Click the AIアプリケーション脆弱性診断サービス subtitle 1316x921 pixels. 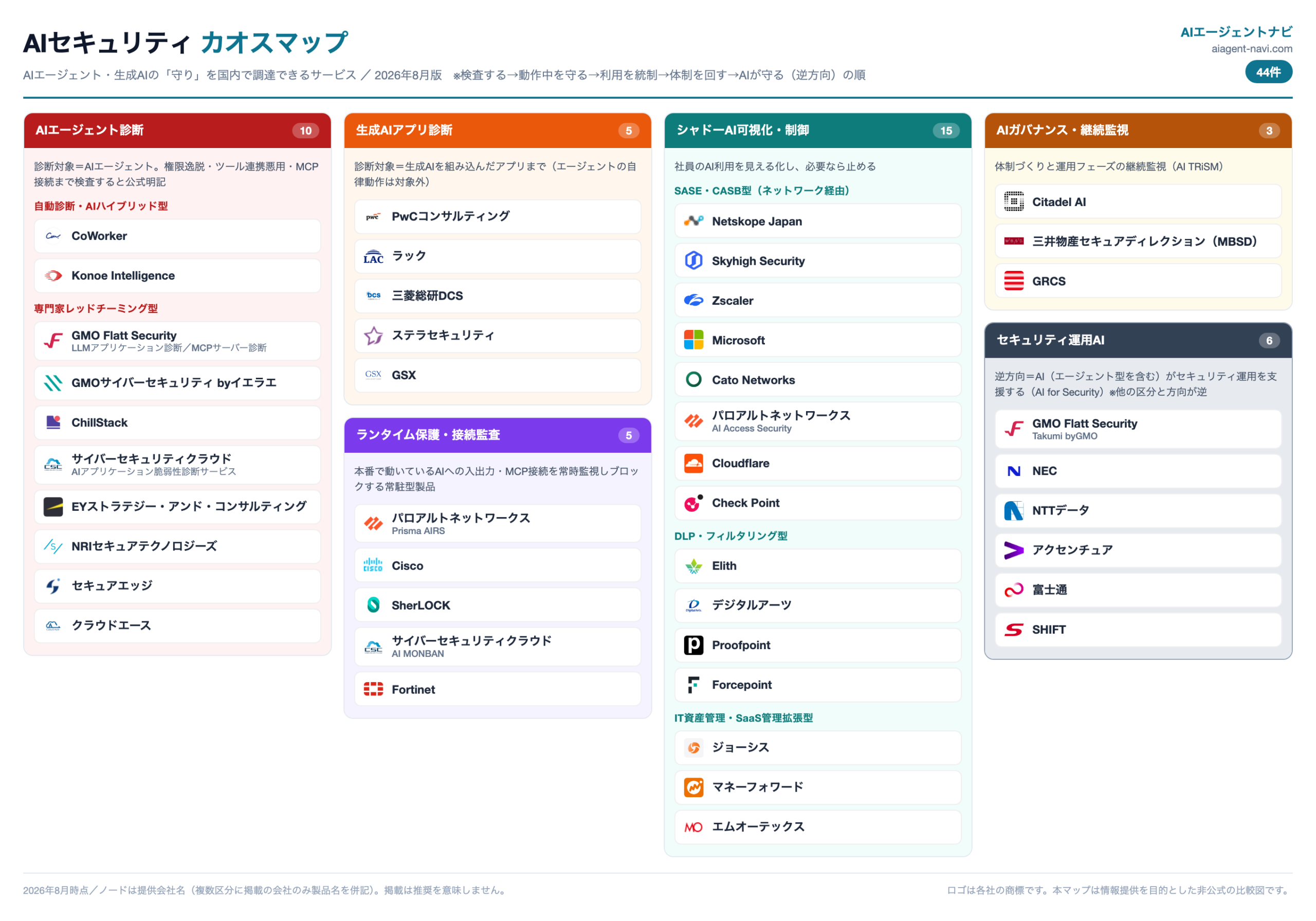(154, 472)
